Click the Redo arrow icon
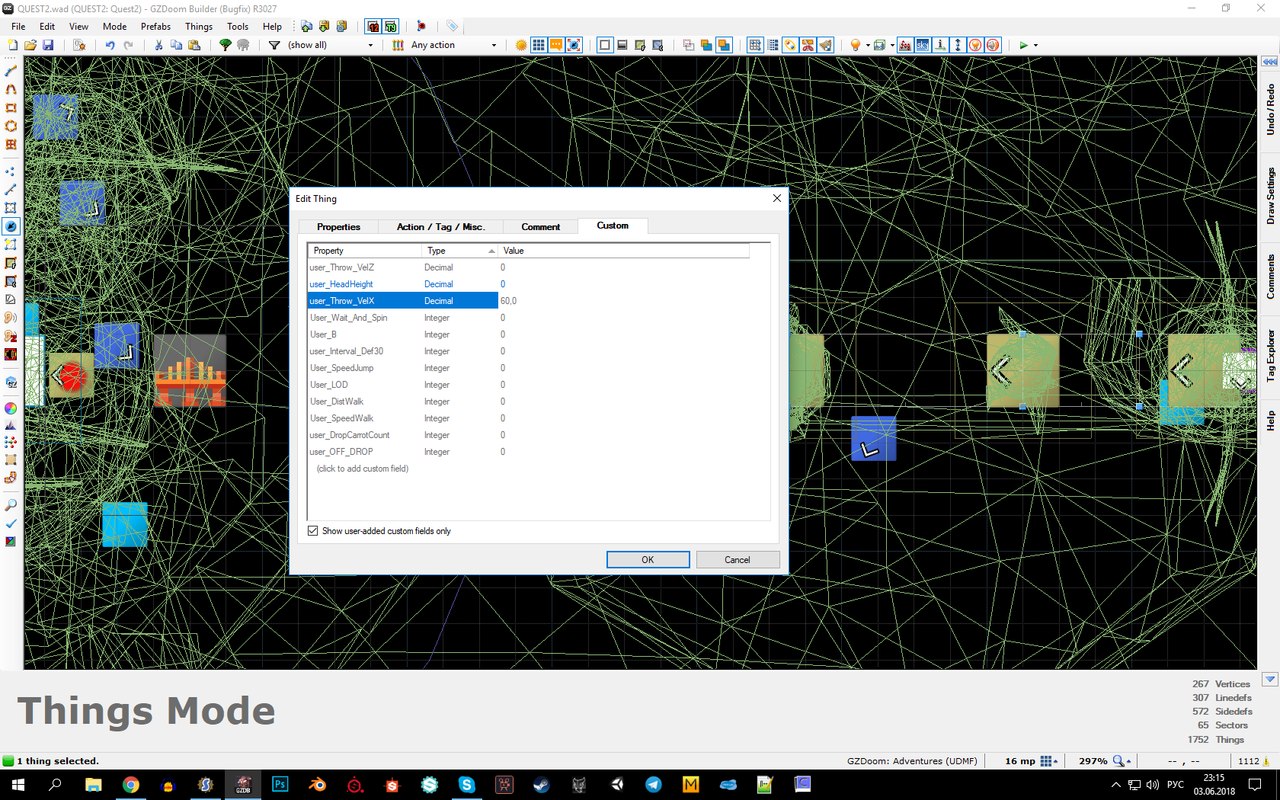Image resolution: width=1280 pixels, height=800 pixels. 128,45
